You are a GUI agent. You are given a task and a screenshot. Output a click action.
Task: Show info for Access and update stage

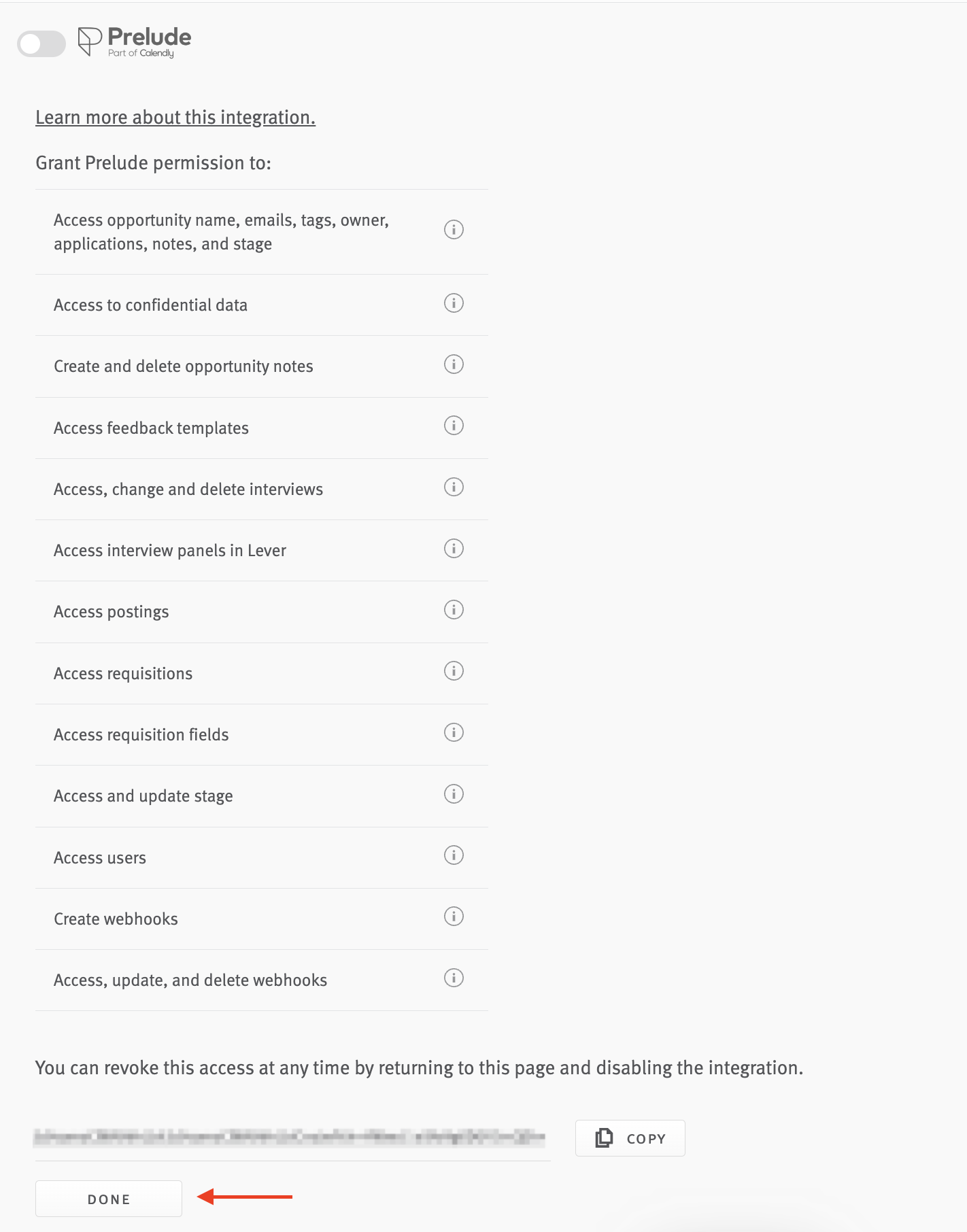coord(454,794)
